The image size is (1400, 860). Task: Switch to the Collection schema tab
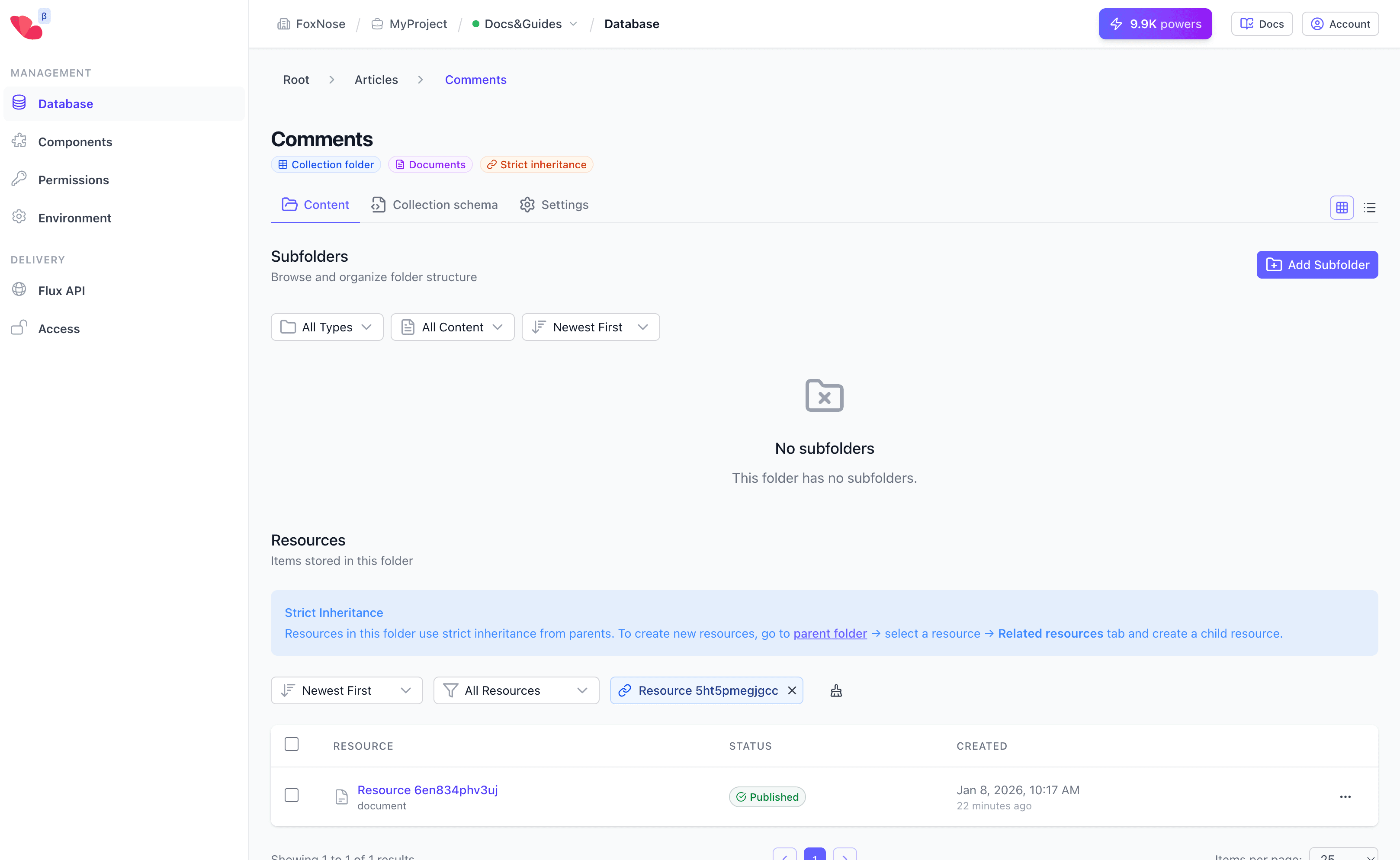435,205
